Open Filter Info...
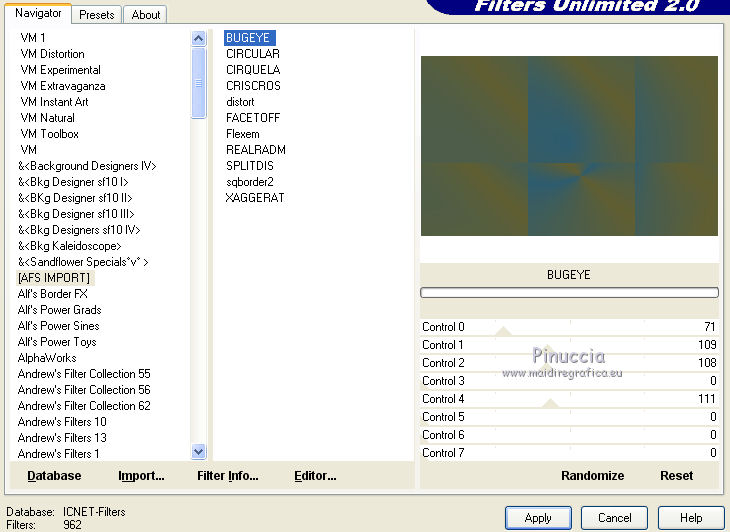This screenshot has width=730, height=532. pos(228,476)
